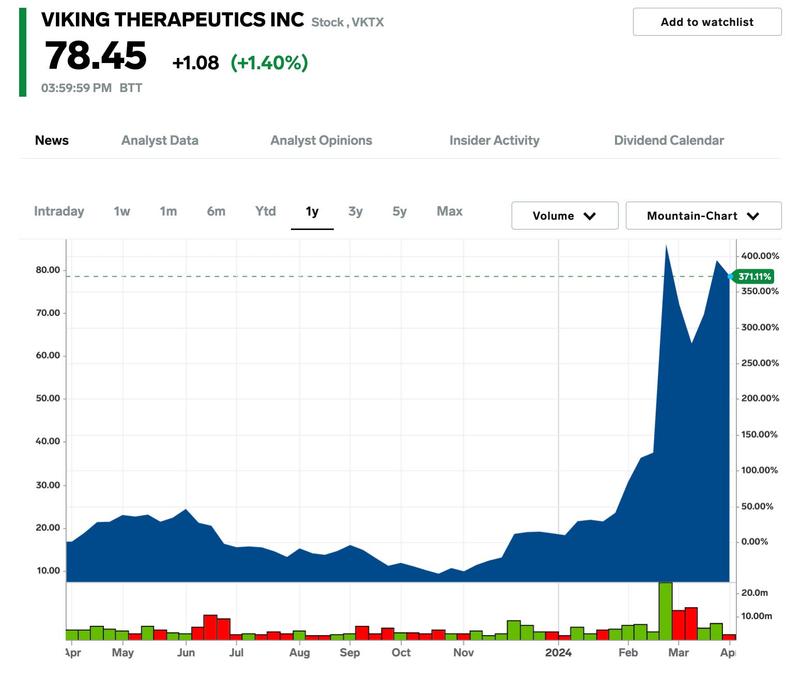Show the 5y chart range
This screenshot has width=800, height=674.
click(x=399, y=211)
